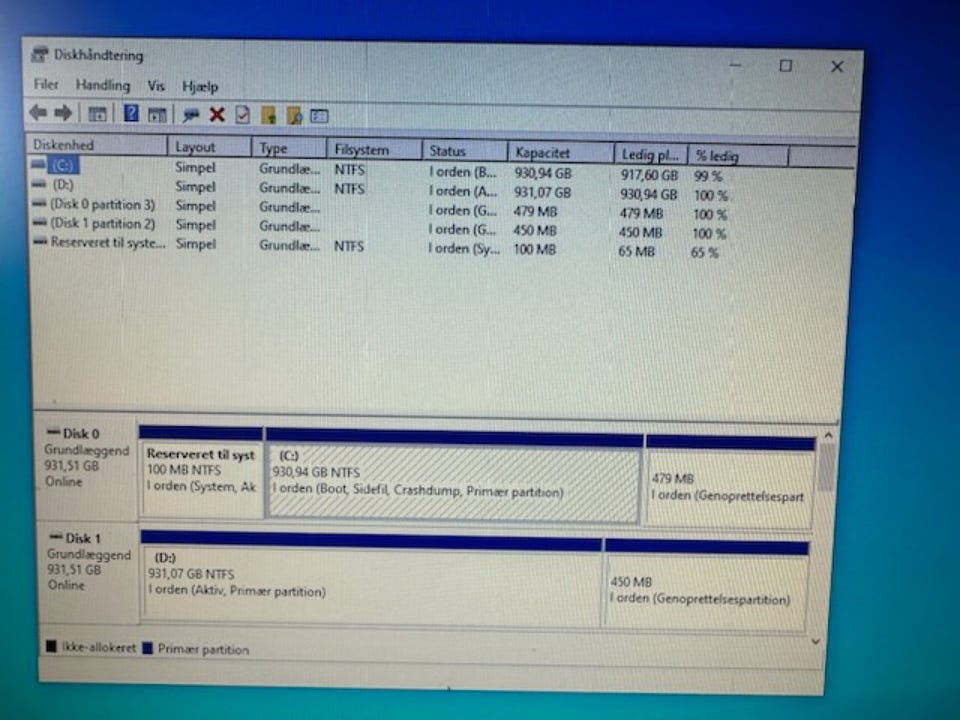Click the Back arrow toolbar icon
The image size is (960, 720).
tap(38, 113)
